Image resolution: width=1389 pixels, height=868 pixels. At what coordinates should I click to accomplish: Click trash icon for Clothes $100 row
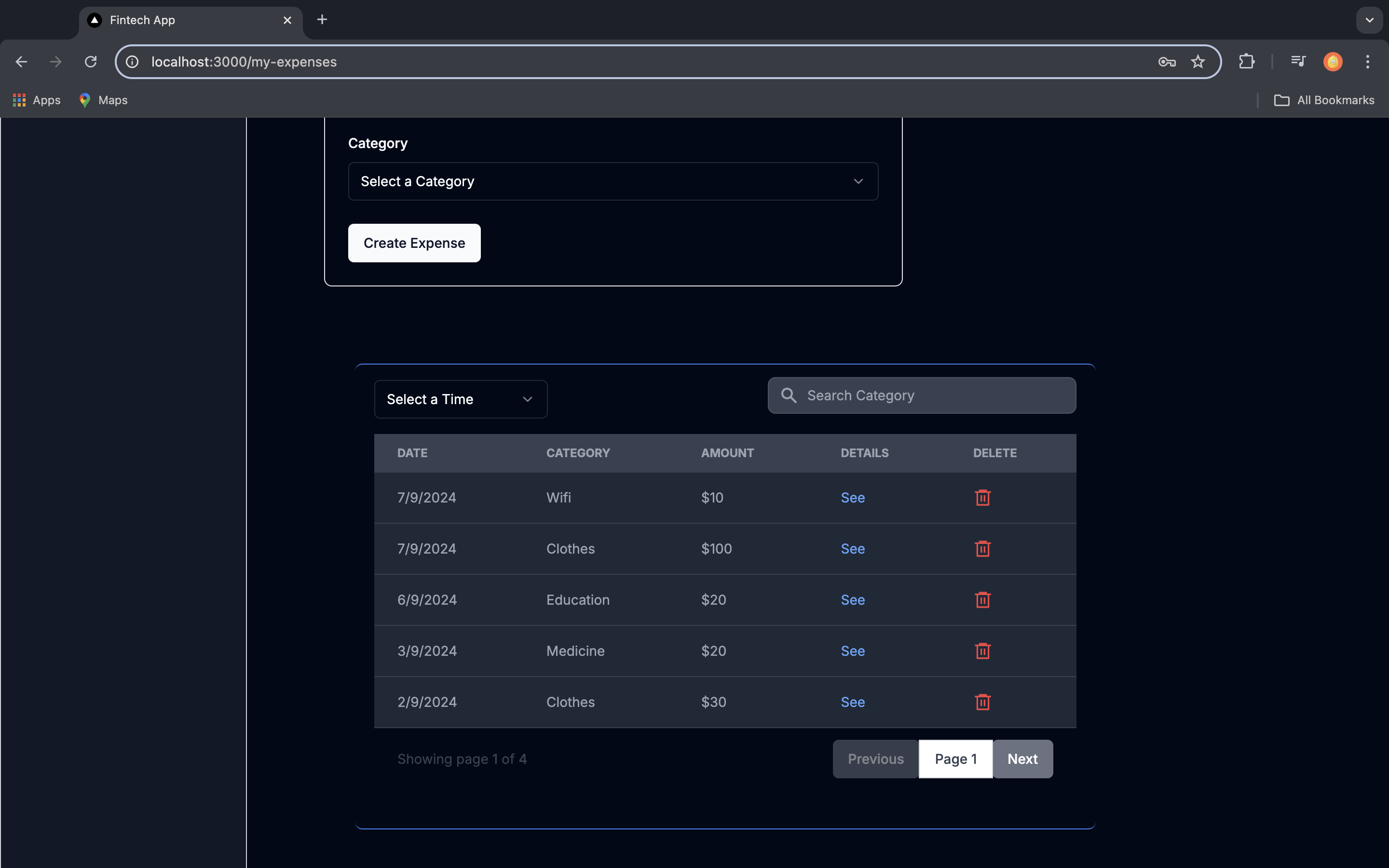982,548
